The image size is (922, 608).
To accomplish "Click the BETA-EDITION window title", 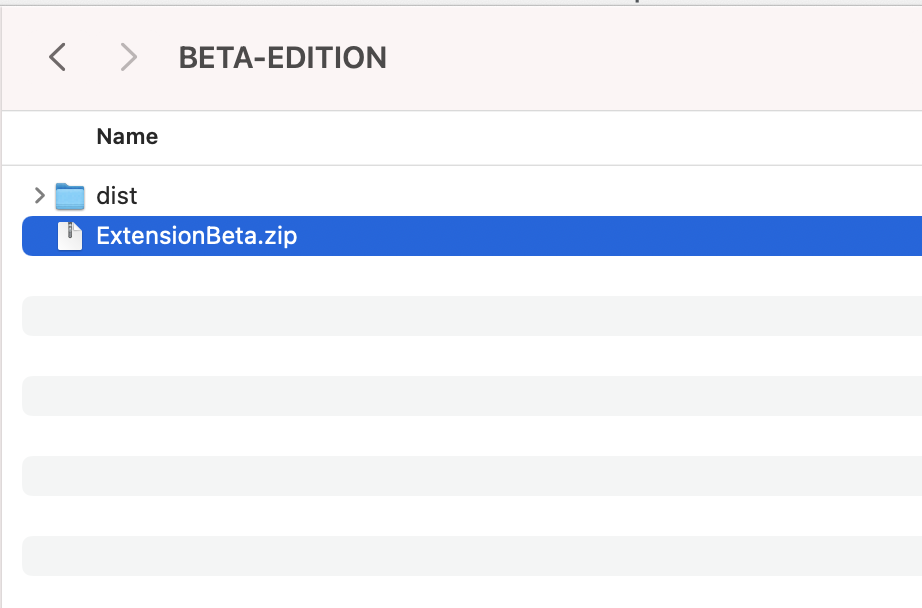I will (x=282, y=58).
